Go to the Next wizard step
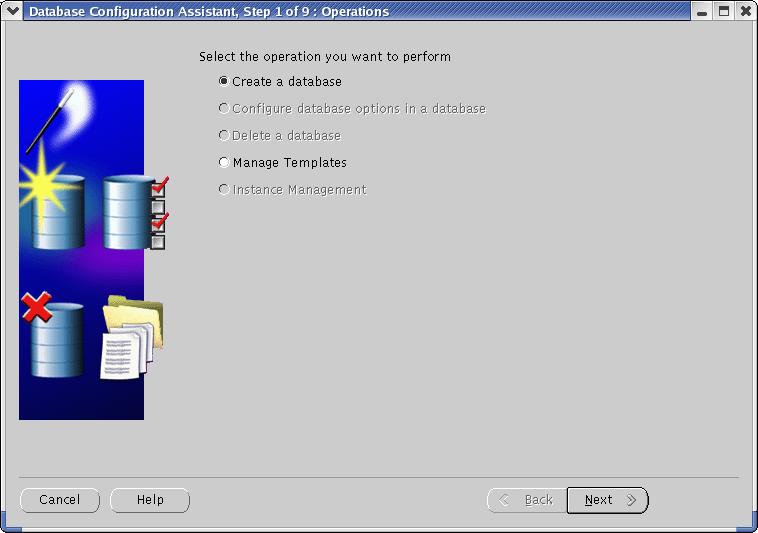 (x=607, y=500)
